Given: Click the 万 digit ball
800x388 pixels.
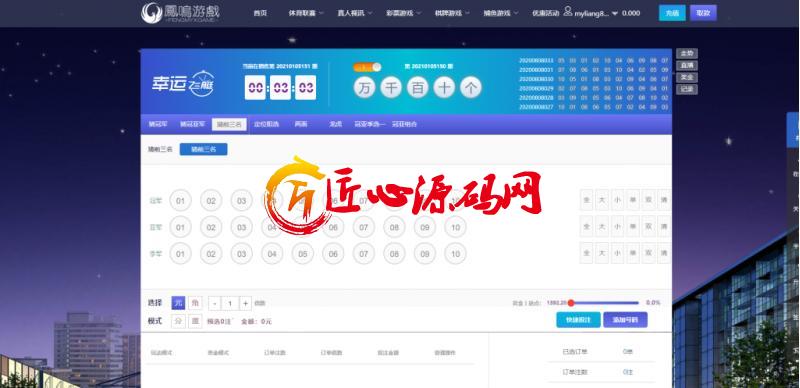Looking at the screenshot, I should coord(364,88).
